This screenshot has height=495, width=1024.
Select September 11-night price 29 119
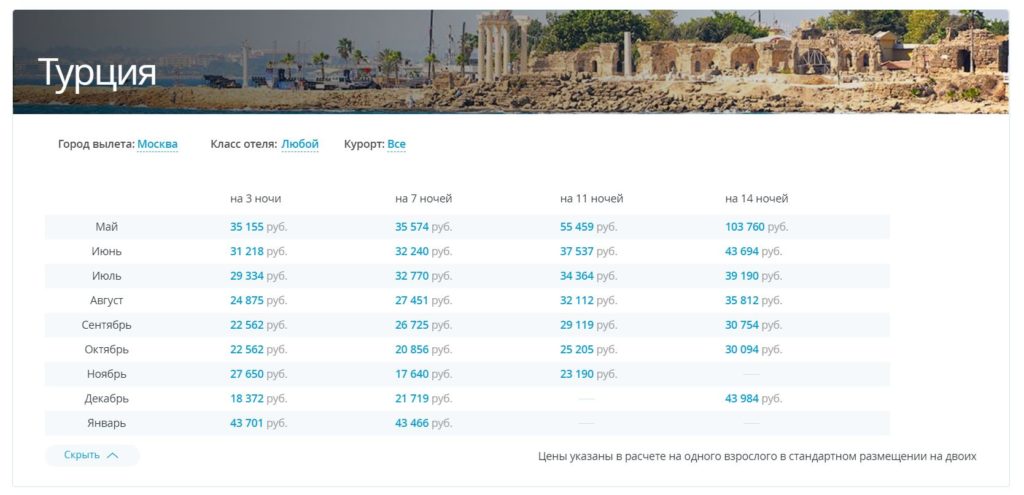[577, 325]
